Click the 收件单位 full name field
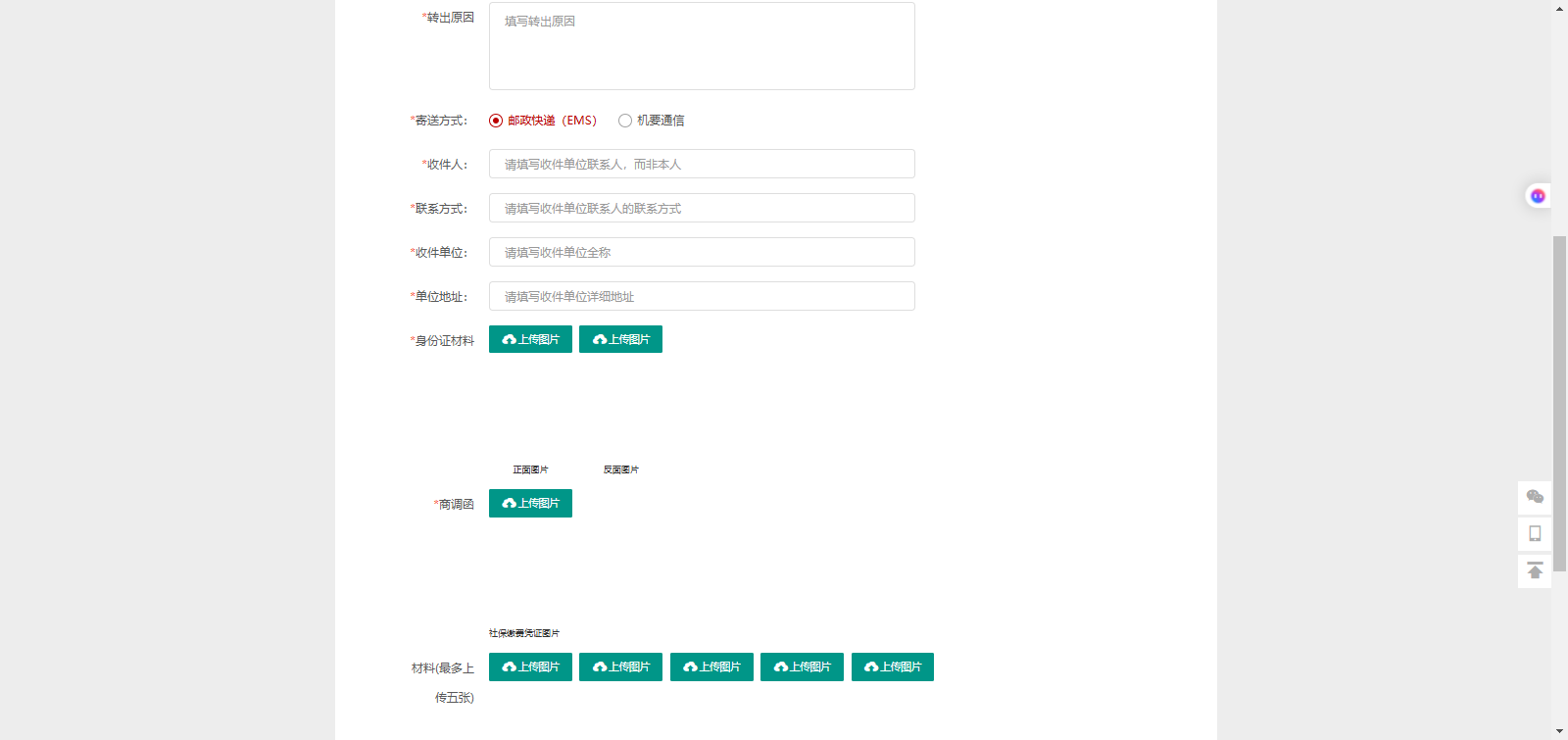 [702, 252]
